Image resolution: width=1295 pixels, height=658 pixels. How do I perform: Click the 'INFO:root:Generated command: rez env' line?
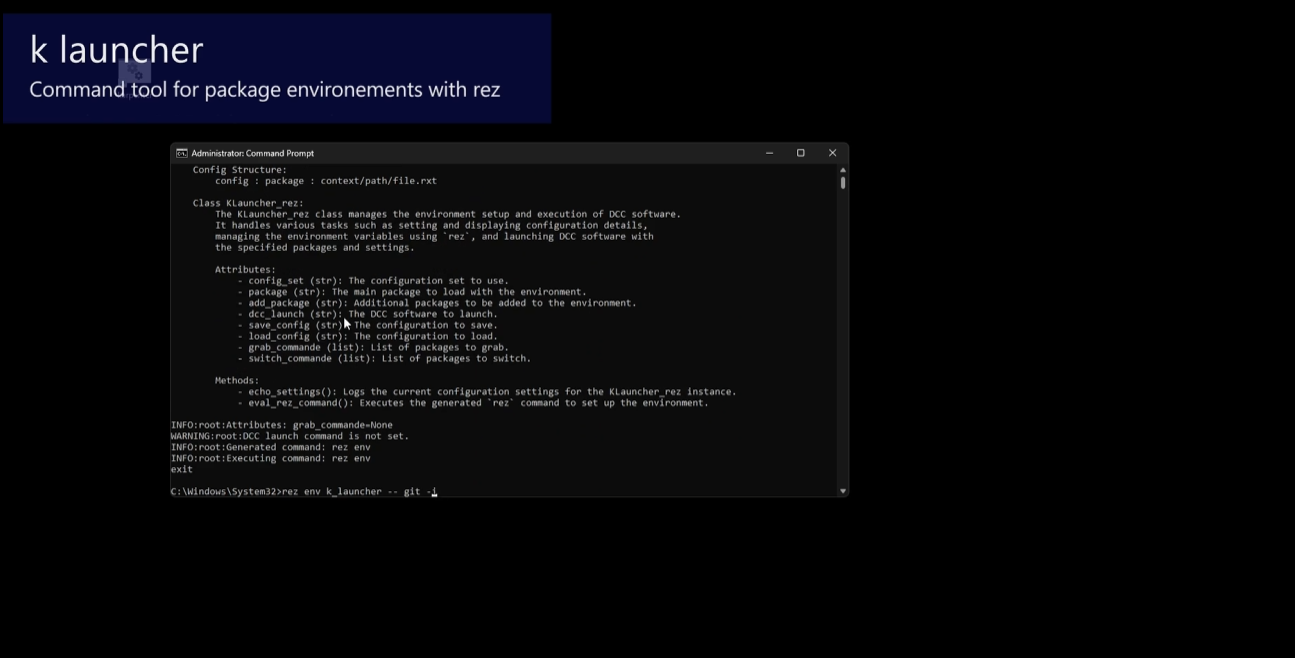(271, 447)
